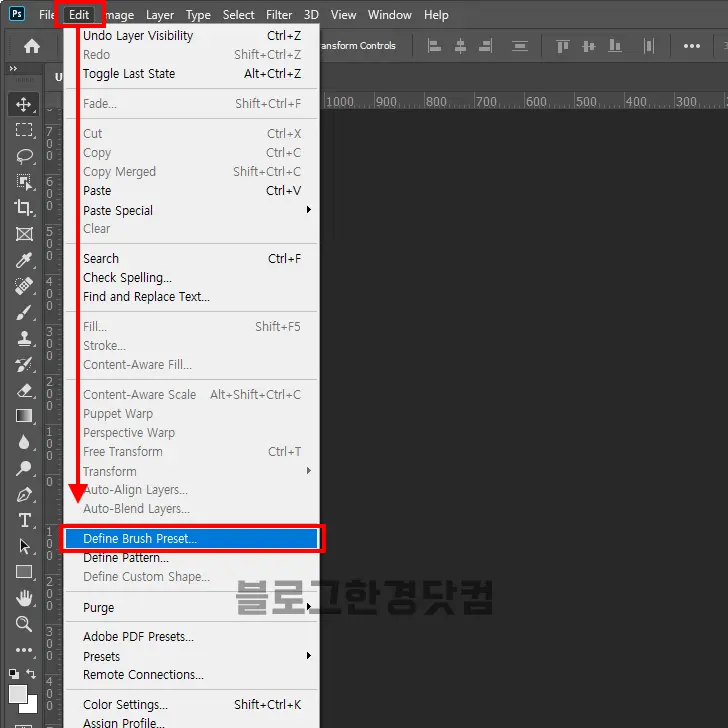This screenshot has height=728, width=728.
Task: Click Align vertical centers icon
Action: [x=589, y=46]
